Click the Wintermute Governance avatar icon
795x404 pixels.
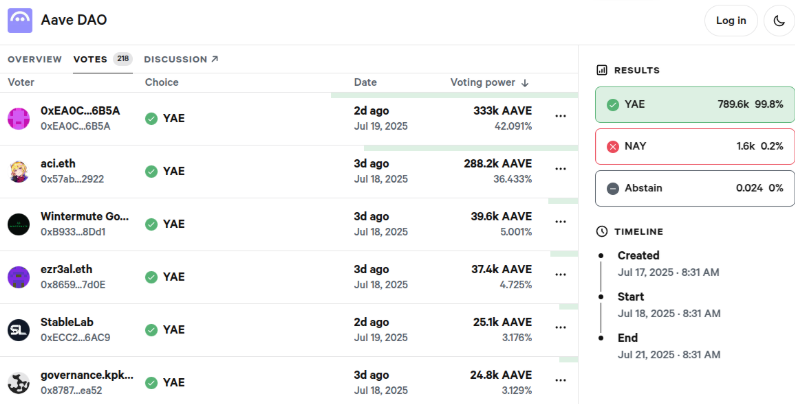click(x=19, y=224)
